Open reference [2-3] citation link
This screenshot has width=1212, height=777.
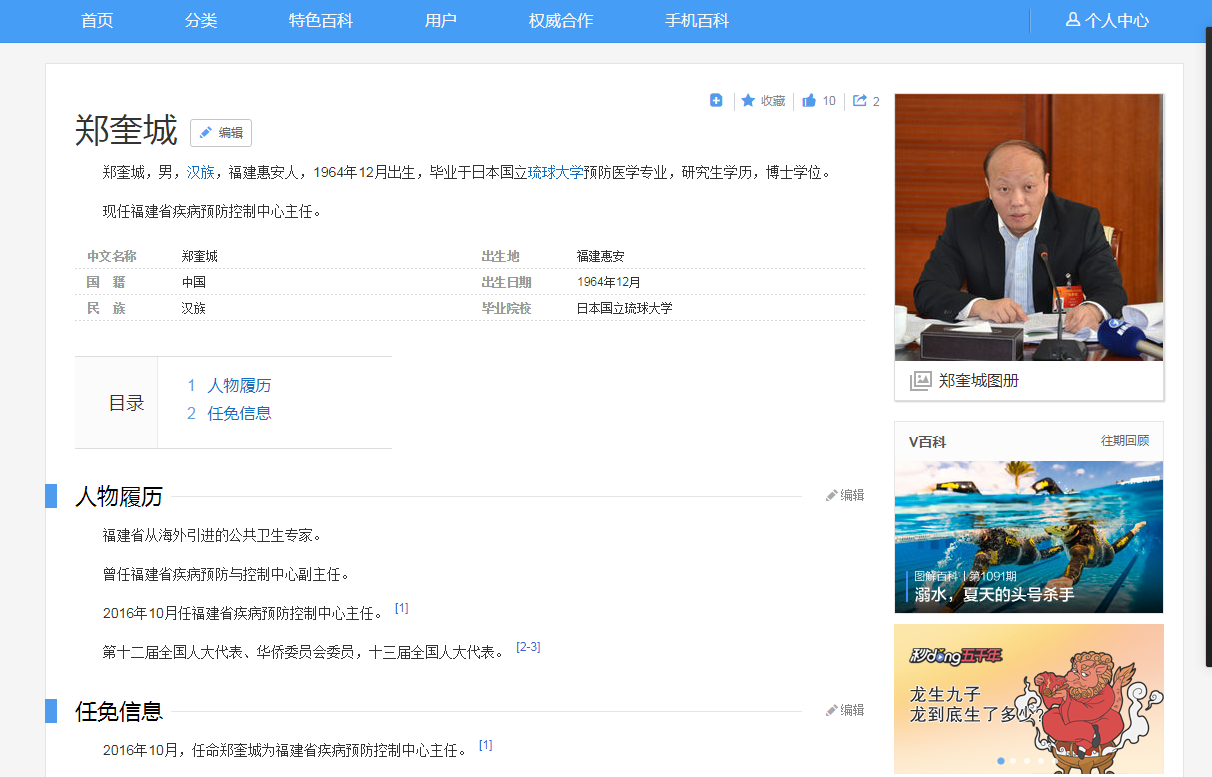(x=528, y=647)
